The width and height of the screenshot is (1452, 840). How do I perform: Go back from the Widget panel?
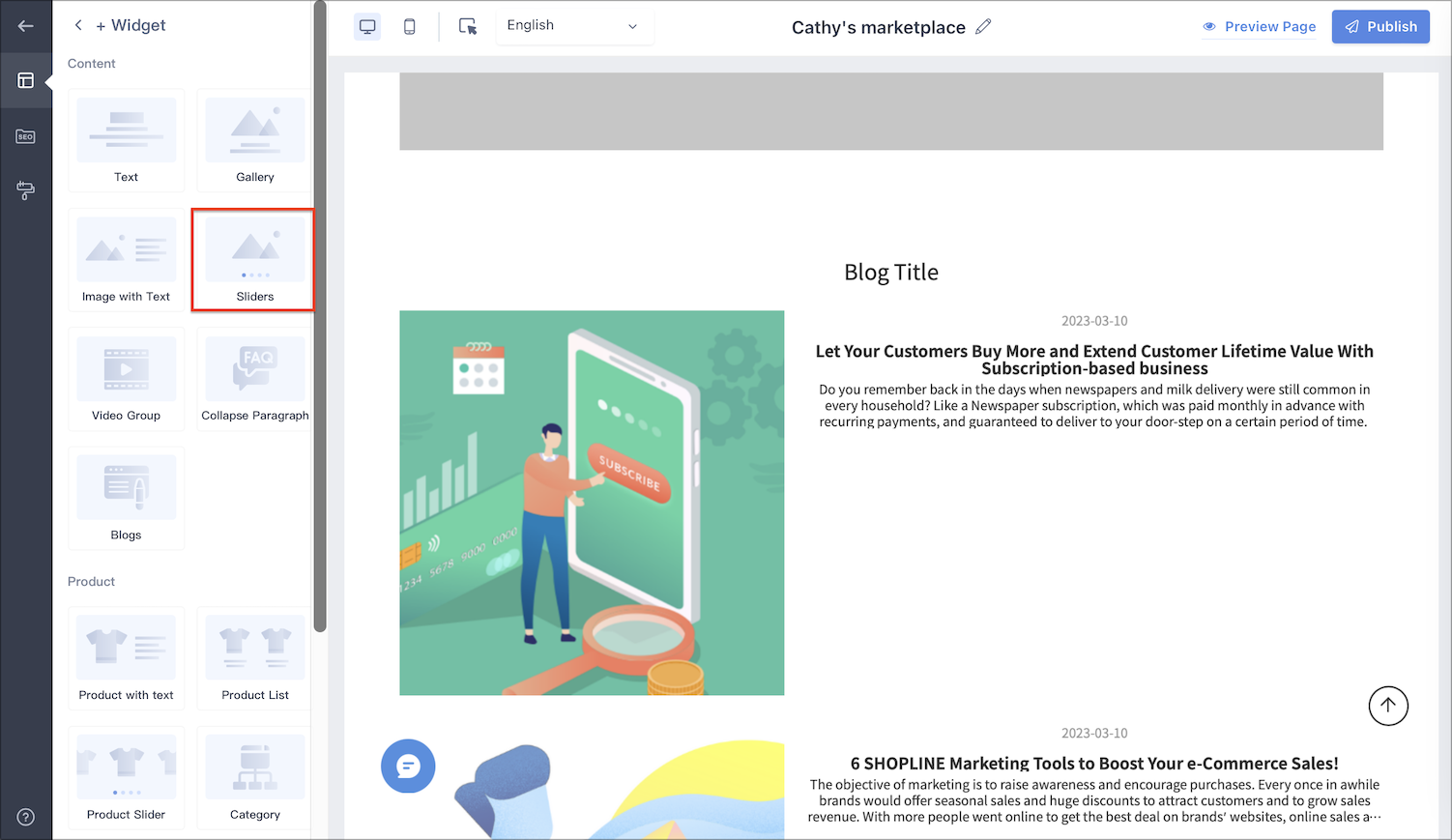[78, 26]
